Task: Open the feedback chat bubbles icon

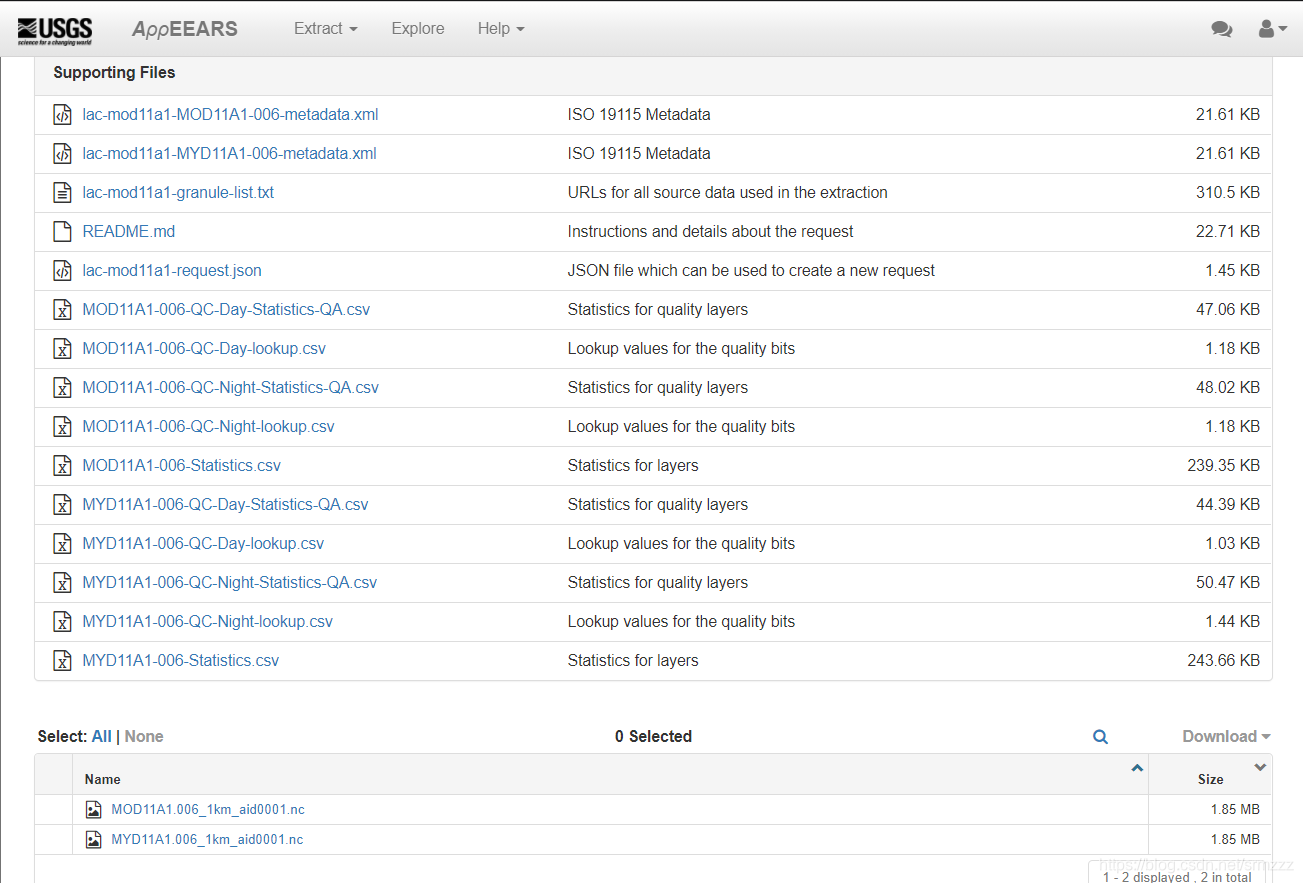Action: tap(1222, 29)
